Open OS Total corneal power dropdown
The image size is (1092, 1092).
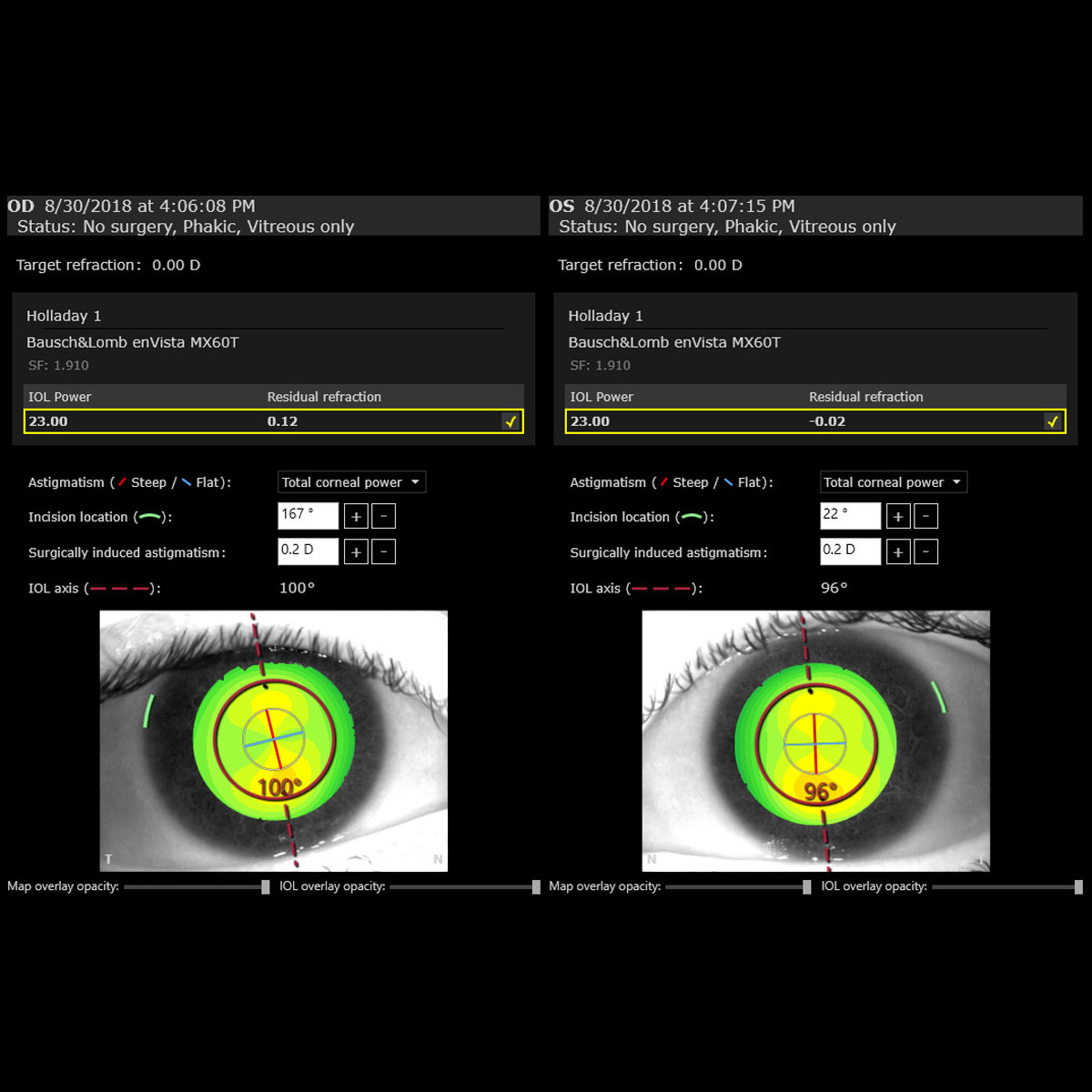[x=893, y=482]
